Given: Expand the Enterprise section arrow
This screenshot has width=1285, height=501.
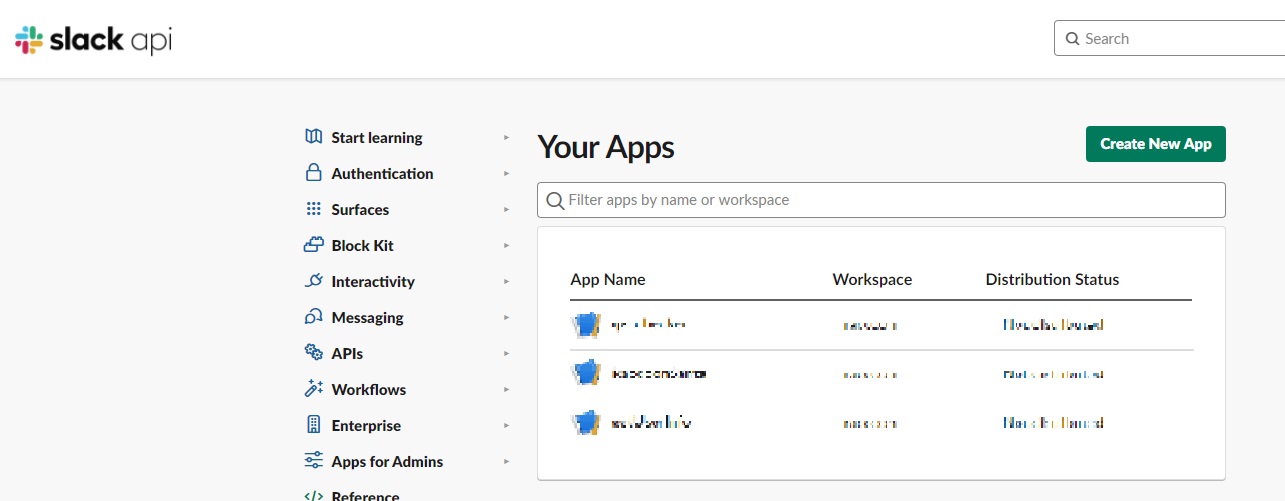Looking at the screenshot, I should (x=507, y=425).
